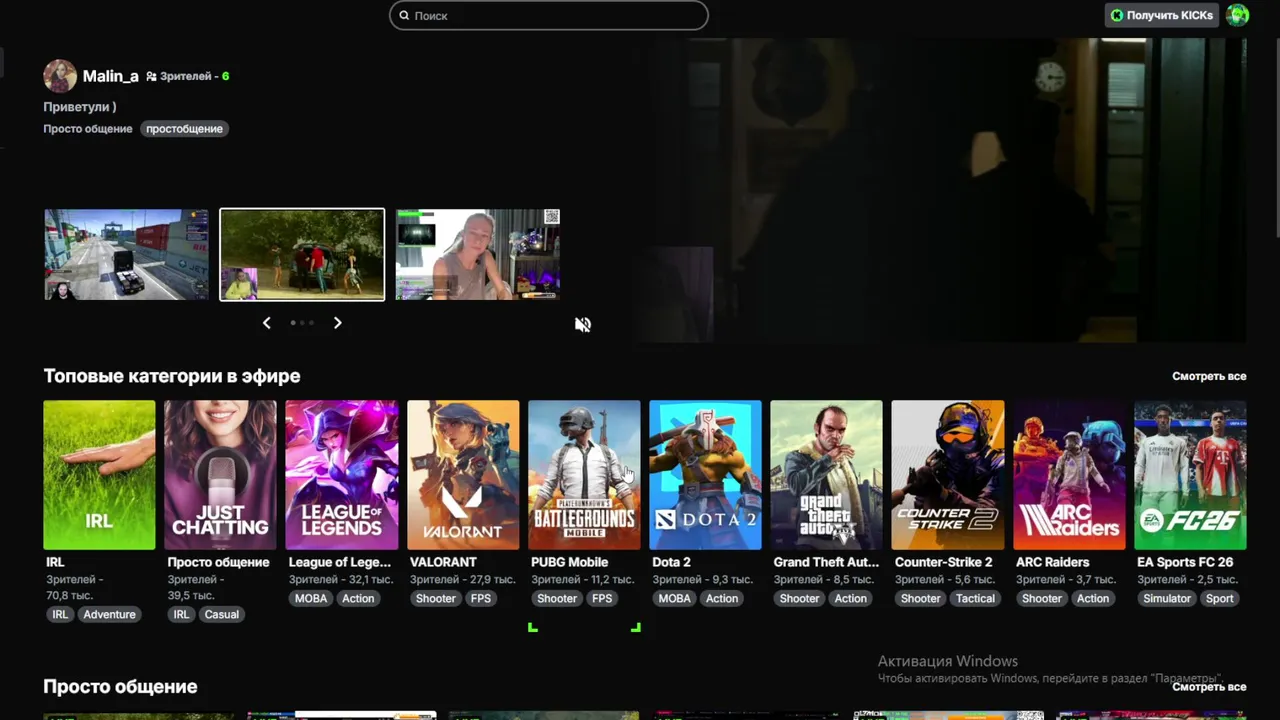Screen dimensions: 1280x720
Task: Click the FPS tag under VALORANT
Action: [x=481, y=598]
